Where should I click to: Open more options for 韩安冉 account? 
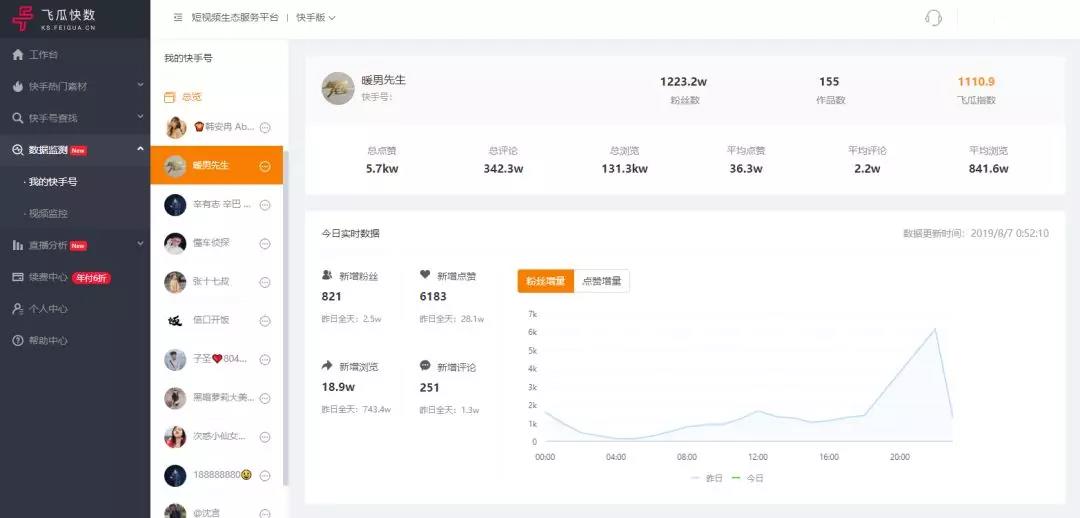265,127
